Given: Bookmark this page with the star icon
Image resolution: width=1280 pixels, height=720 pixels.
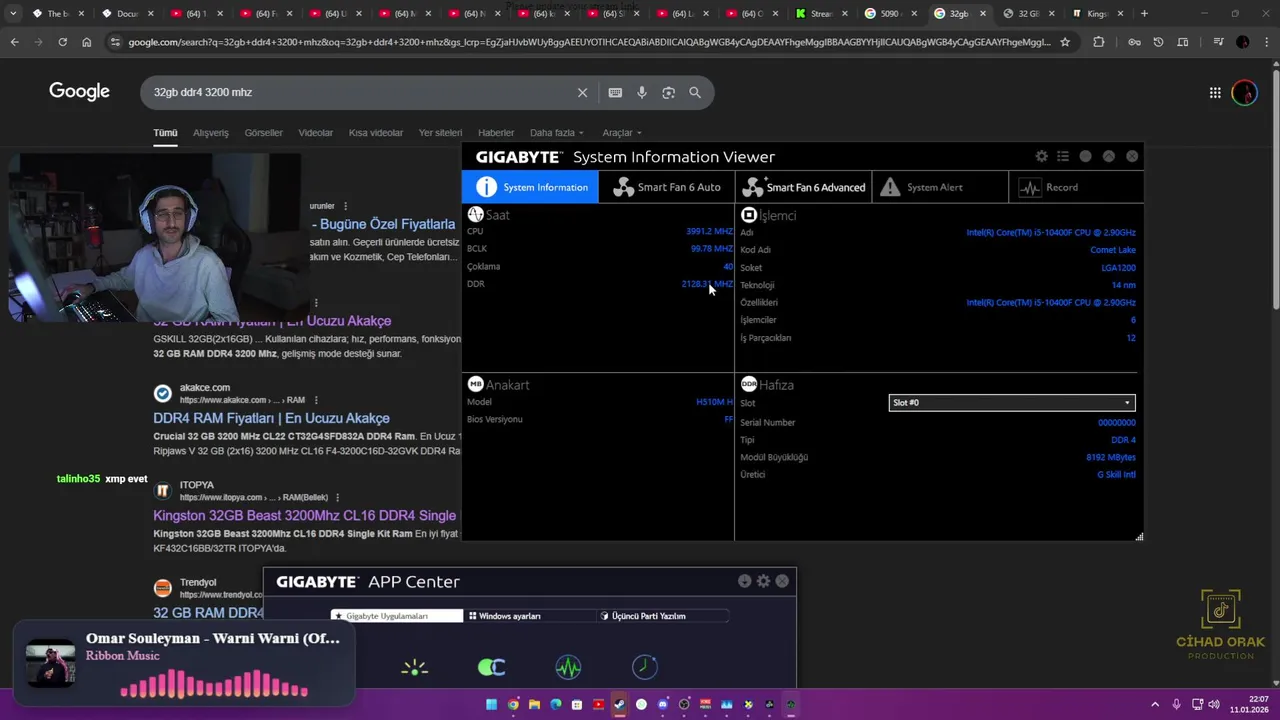Looking at the screenshot, I should 1065,42.
